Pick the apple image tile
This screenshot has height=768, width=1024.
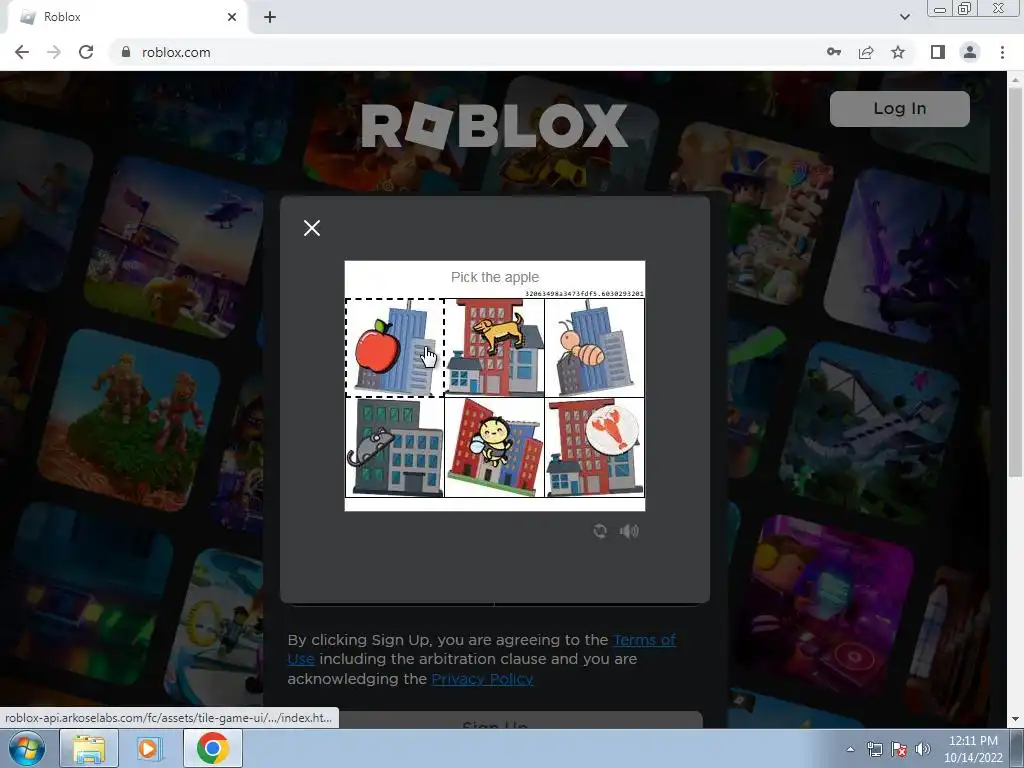(x=394, y=347)
